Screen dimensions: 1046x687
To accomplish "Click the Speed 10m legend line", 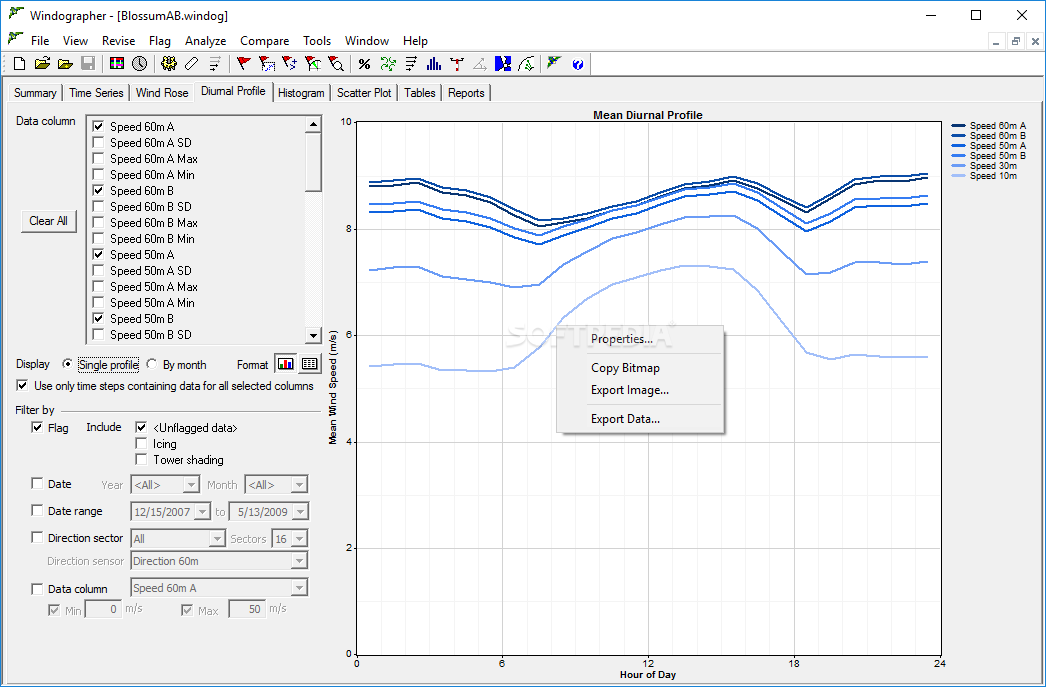I will [x=959, y=176].
